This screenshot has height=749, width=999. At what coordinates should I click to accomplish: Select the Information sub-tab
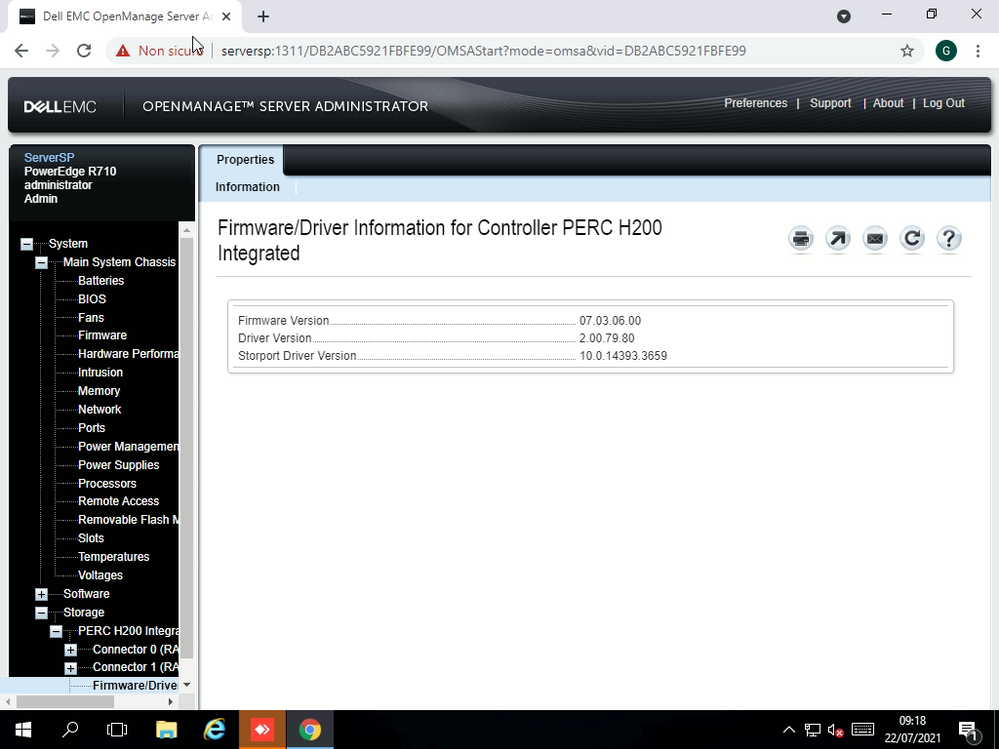pos(247,187)
